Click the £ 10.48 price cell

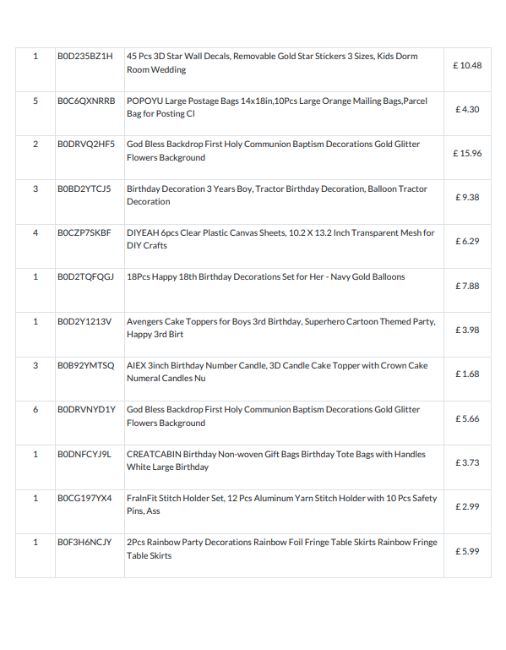tap(467, 65)
